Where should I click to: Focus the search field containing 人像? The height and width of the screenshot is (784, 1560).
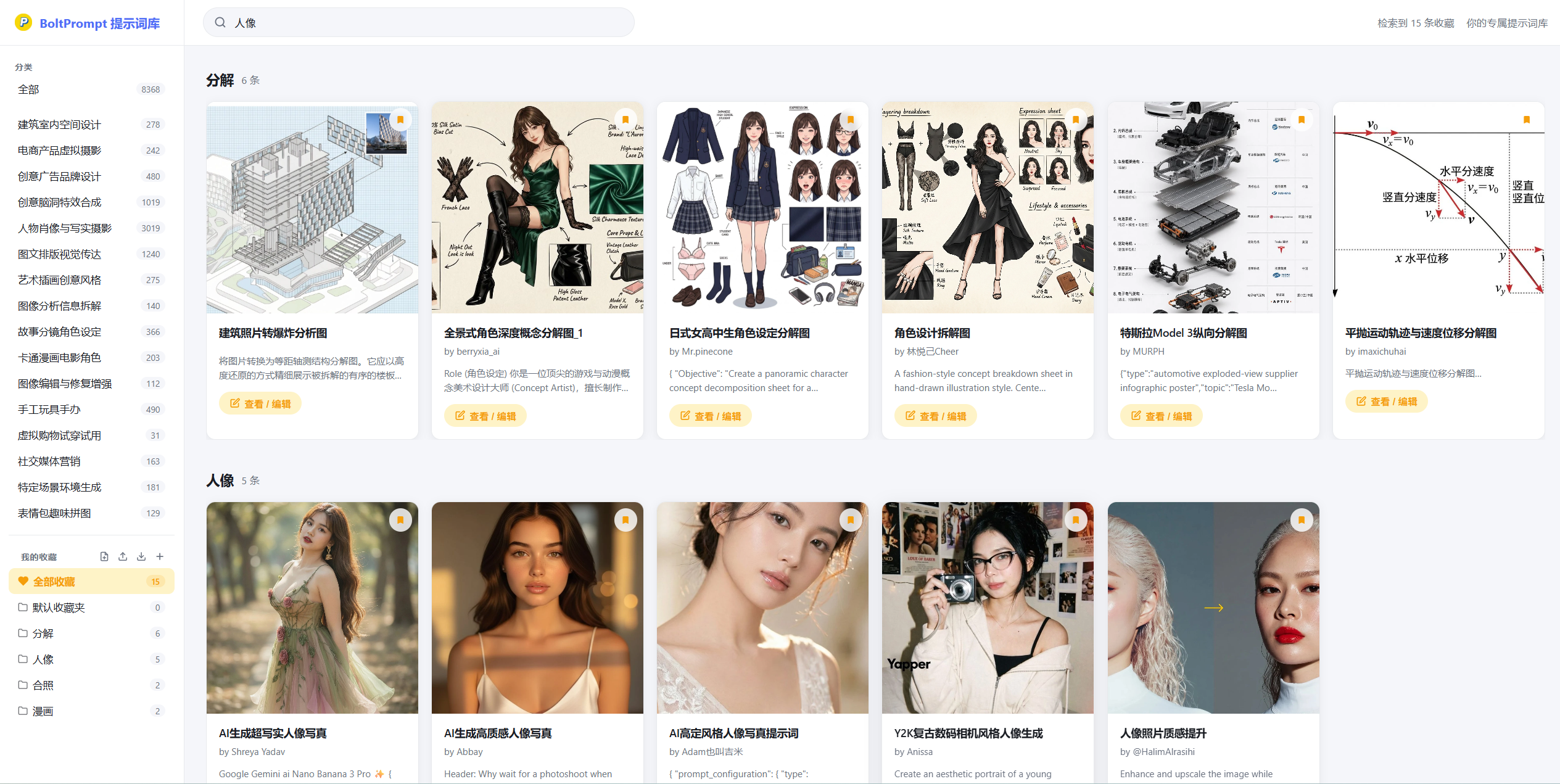419,23
